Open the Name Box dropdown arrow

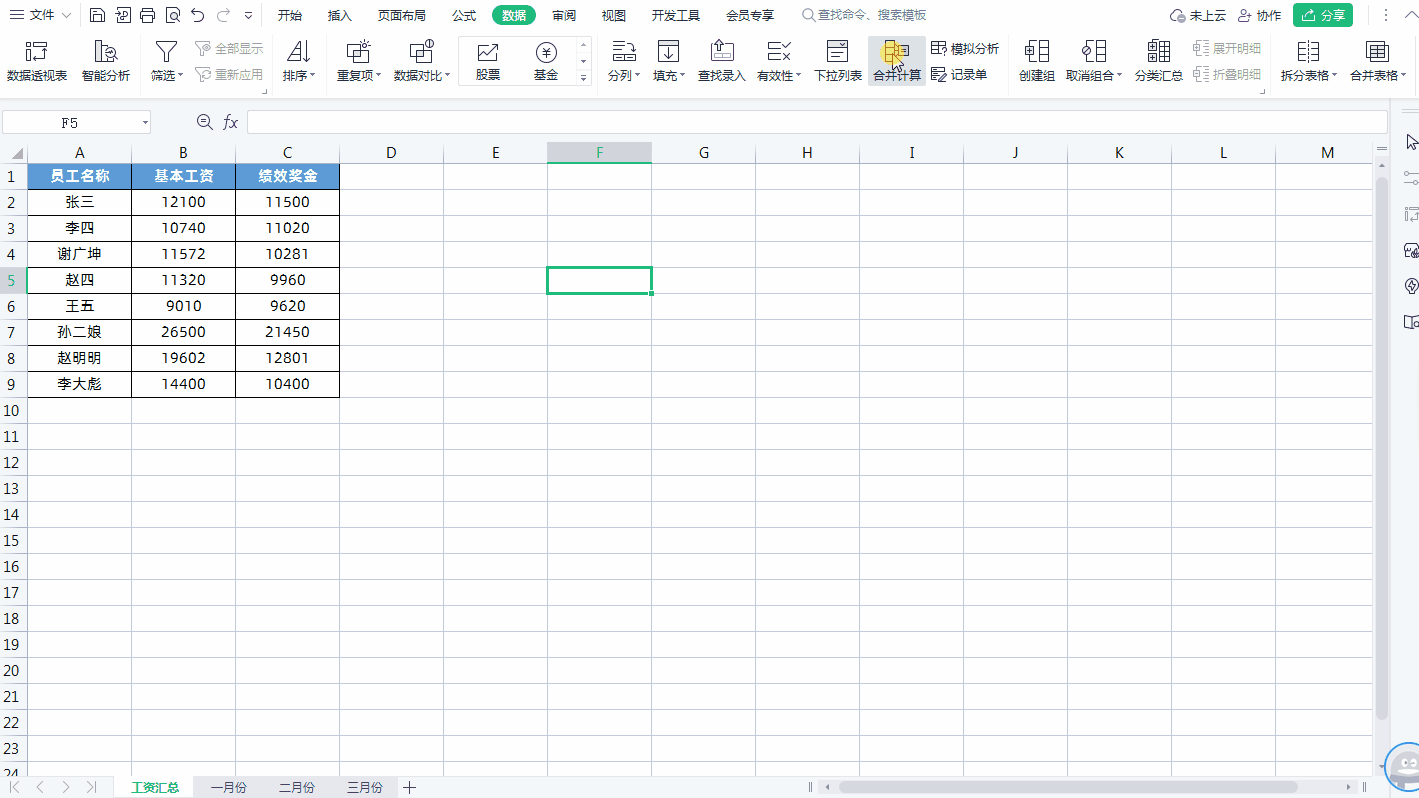(x=145, y=122)
